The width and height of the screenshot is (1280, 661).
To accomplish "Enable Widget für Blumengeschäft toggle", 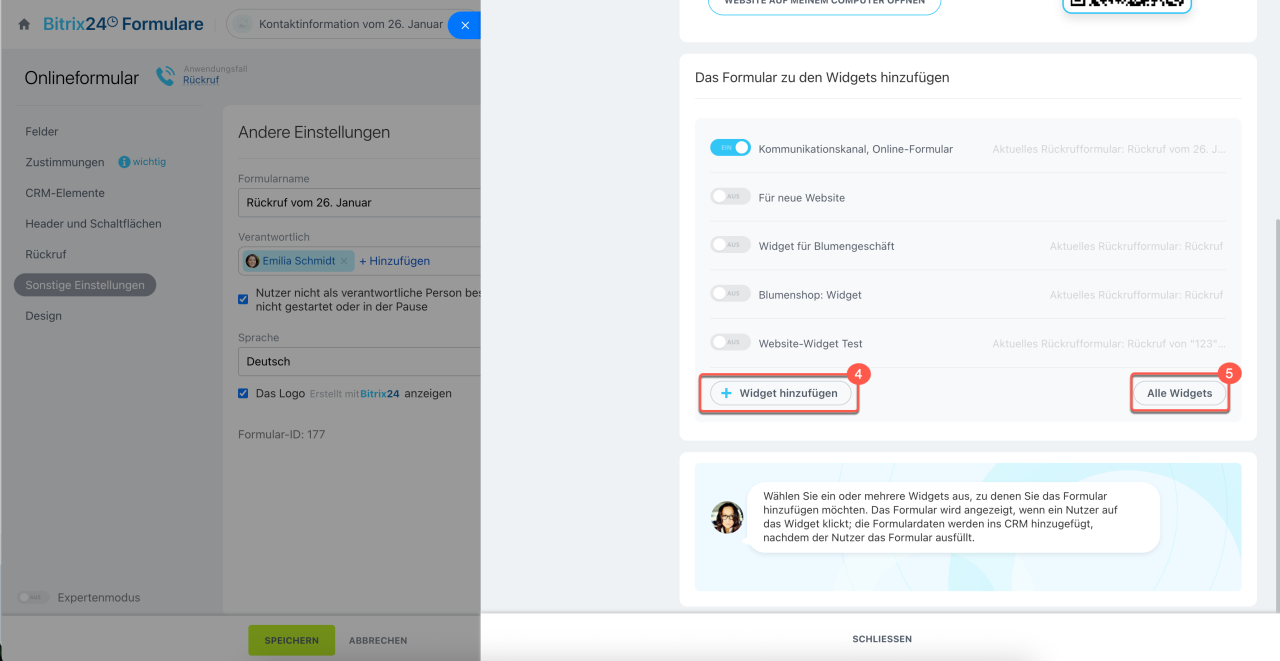I will pyautogui.click(x=730, y=245).
